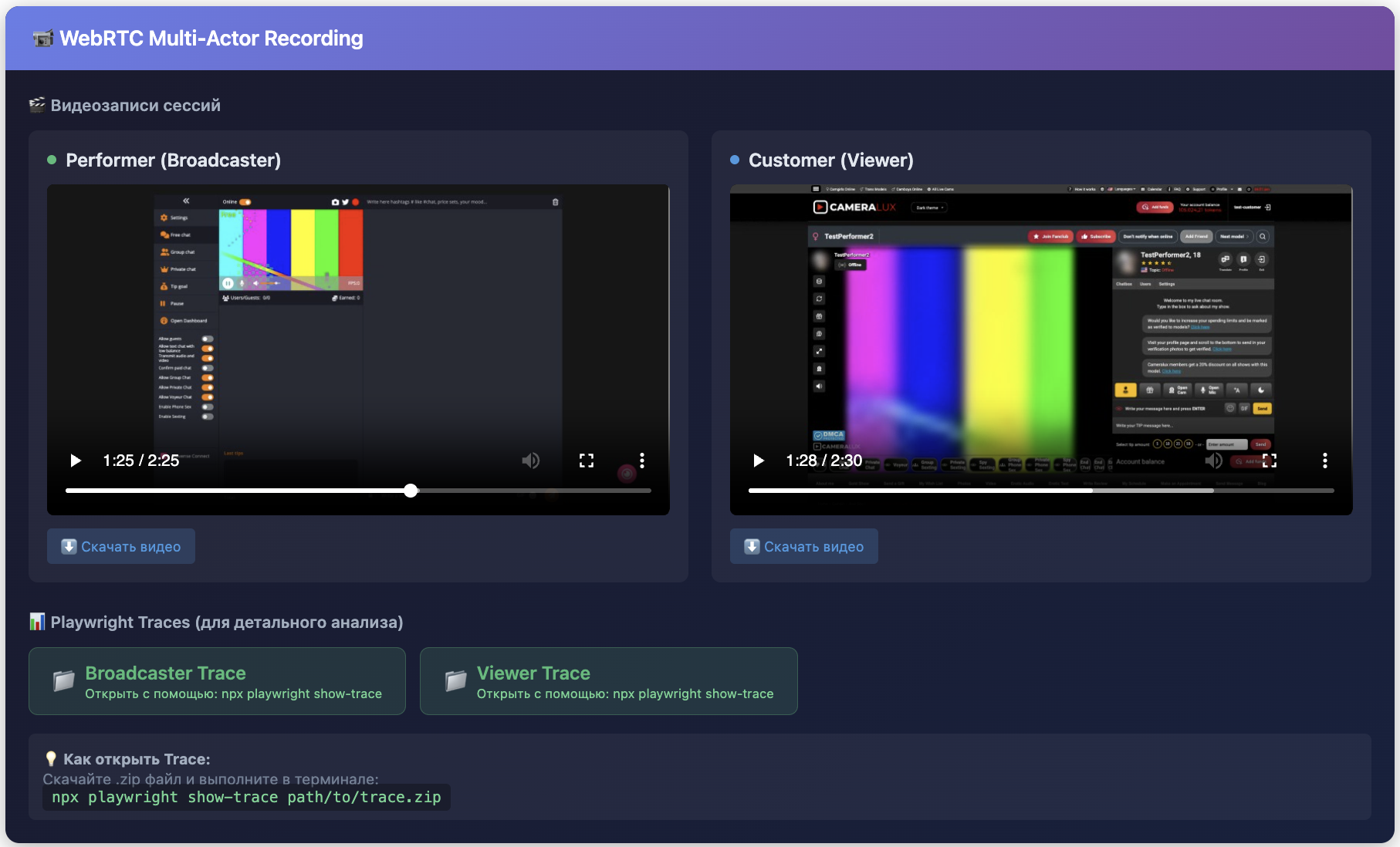The height and width of the screenshot is (847, 1400).
Task: Click the Tip goal money-bag icon
Action: [163, 286]
